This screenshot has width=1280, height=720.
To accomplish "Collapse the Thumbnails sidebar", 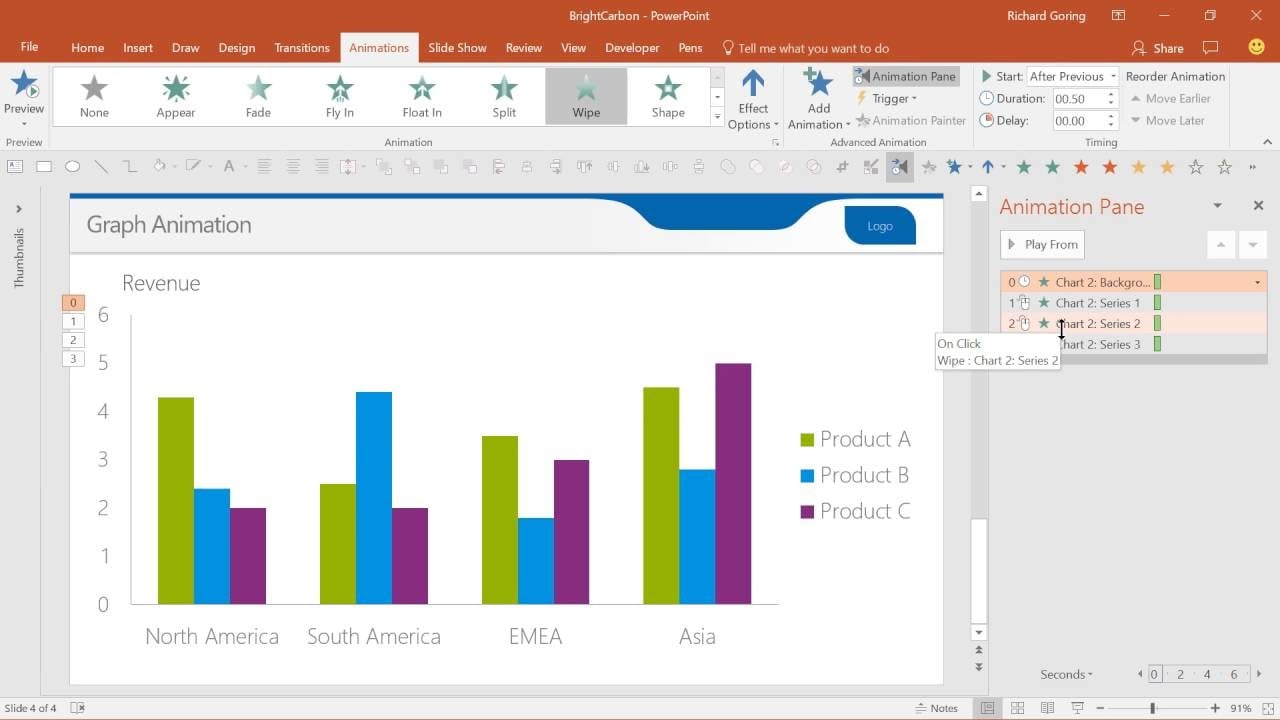I will tap(18, 209).
